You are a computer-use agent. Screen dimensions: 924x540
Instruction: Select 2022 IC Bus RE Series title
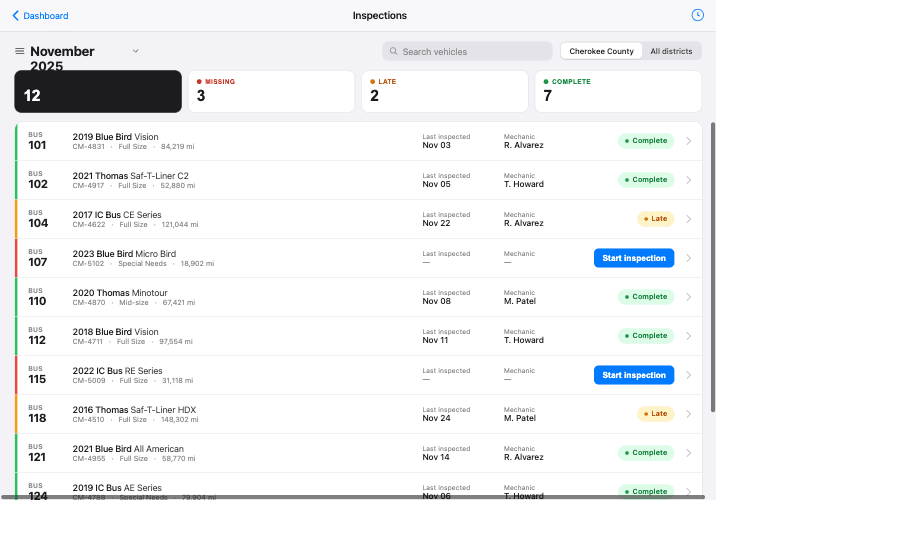(117, 371)
